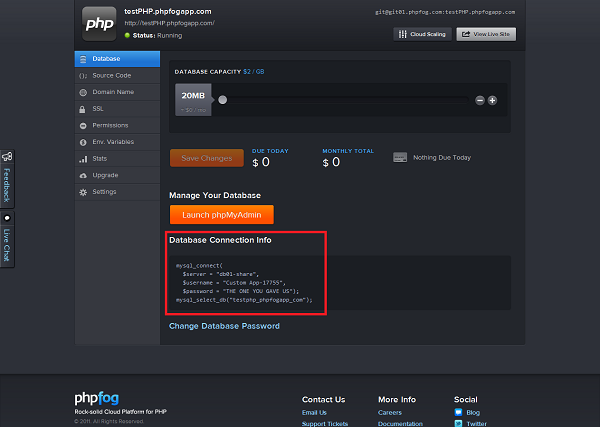Open the Blog social link
Viewport: 600px width, 427px height.
coord(473,412)
